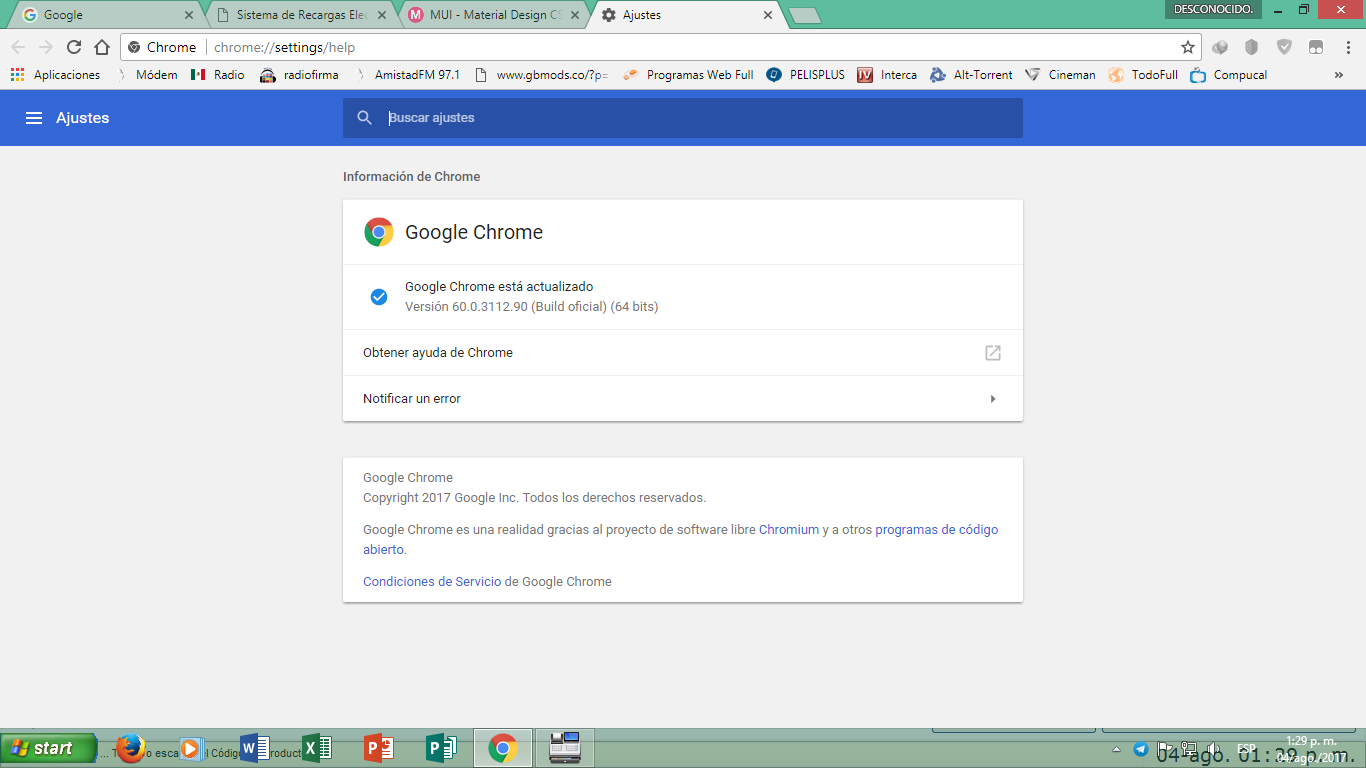Open Publisher from the taskbar

coord(440,748)
